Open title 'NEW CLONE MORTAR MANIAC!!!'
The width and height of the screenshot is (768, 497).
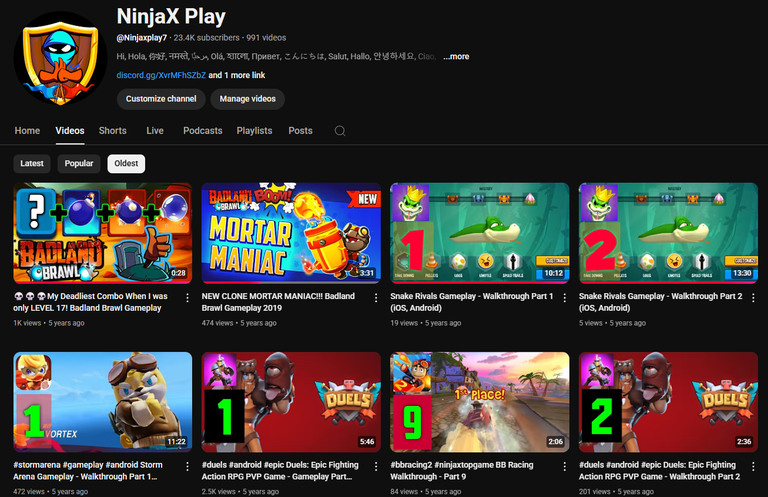[x=278, y=302]
